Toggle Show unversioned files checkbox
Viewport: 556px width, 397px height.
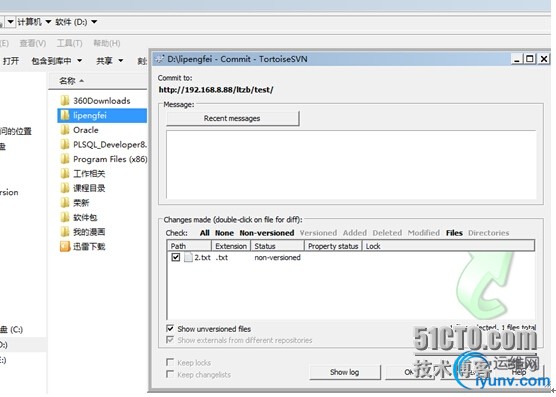(170, 329)
